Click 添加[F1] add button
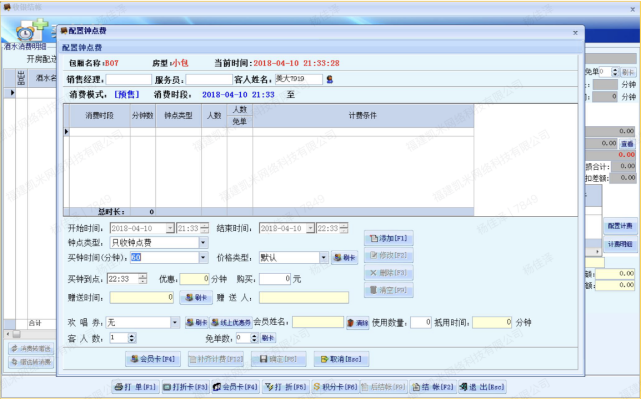 388,238
